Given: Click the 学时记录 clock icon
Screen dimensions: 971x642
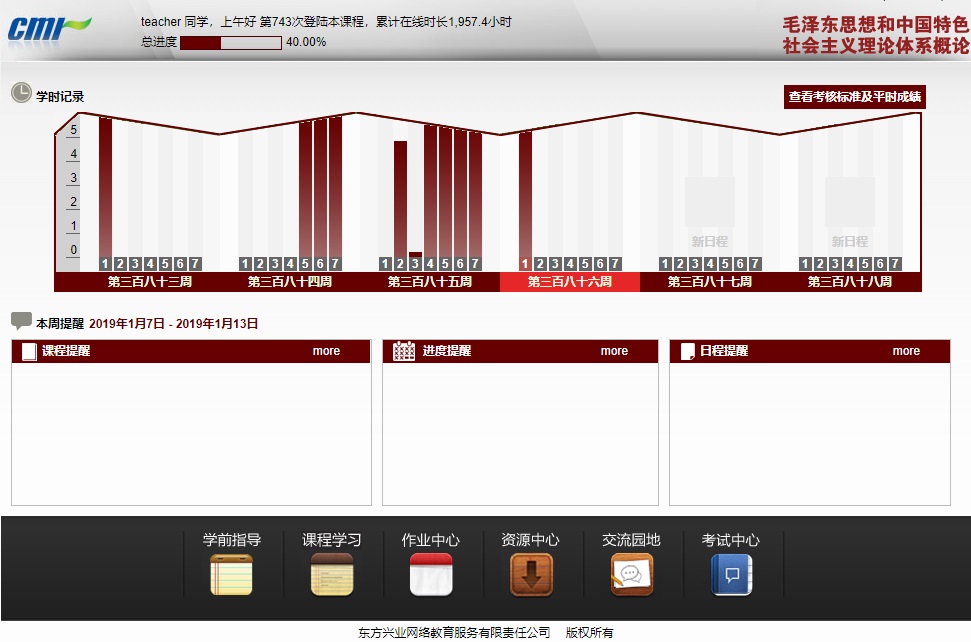Looking at the screenshot, I should click(x=21, y=94).
